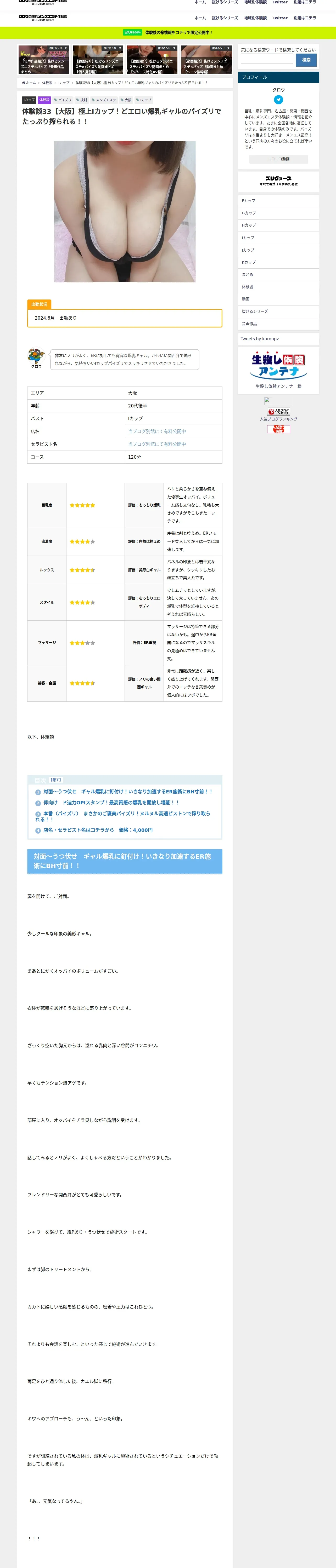Click the broken image placeholder in the sidebar

coord(279,401)
